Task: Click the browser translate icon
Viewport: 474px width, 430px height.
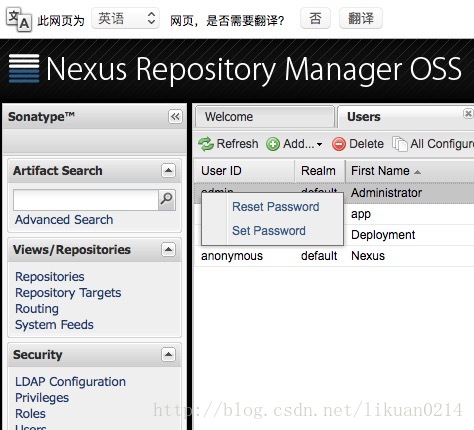Action: [19, 20]
